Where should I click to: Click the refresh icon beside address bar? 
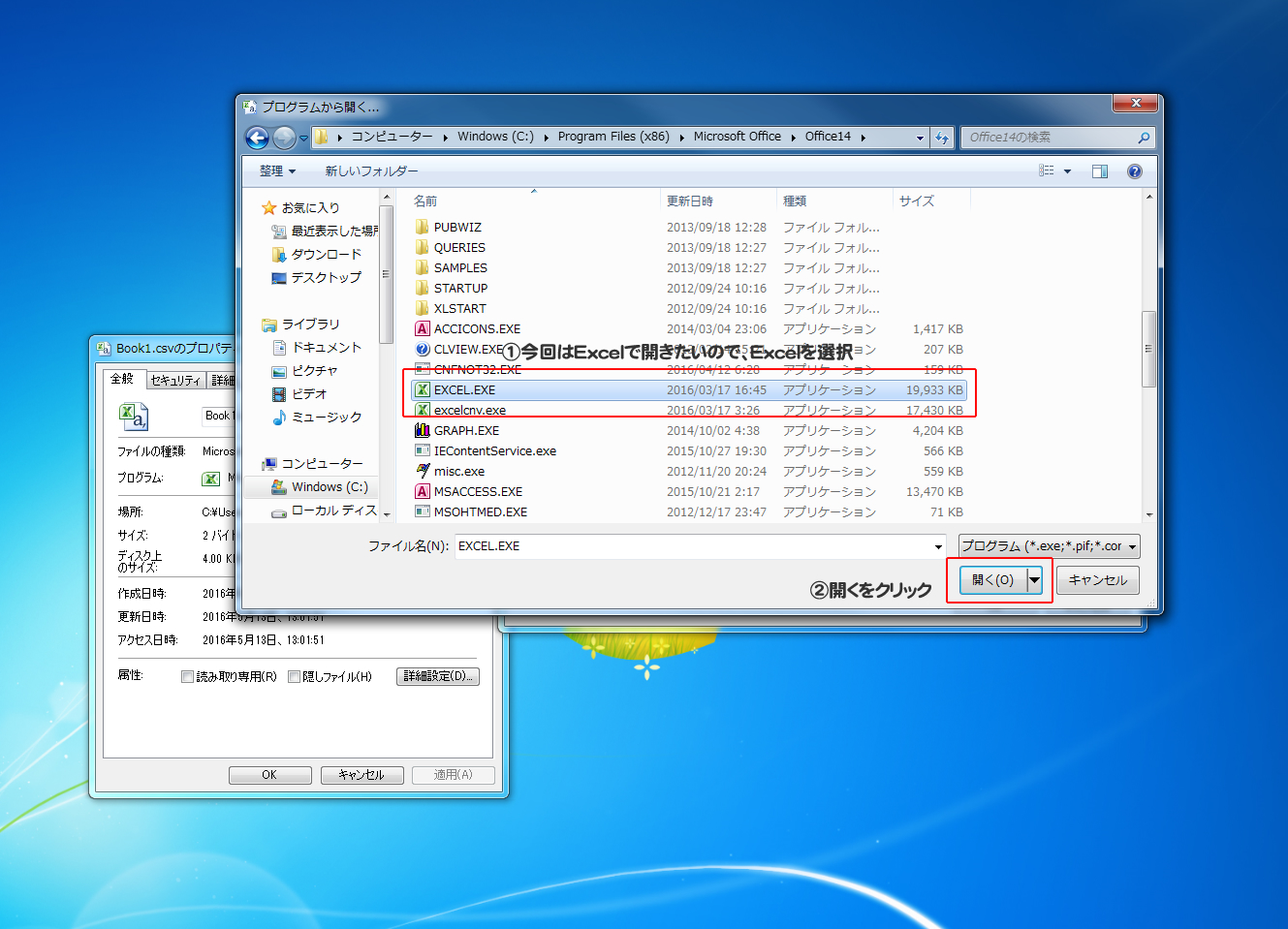[x=942, y=138]
